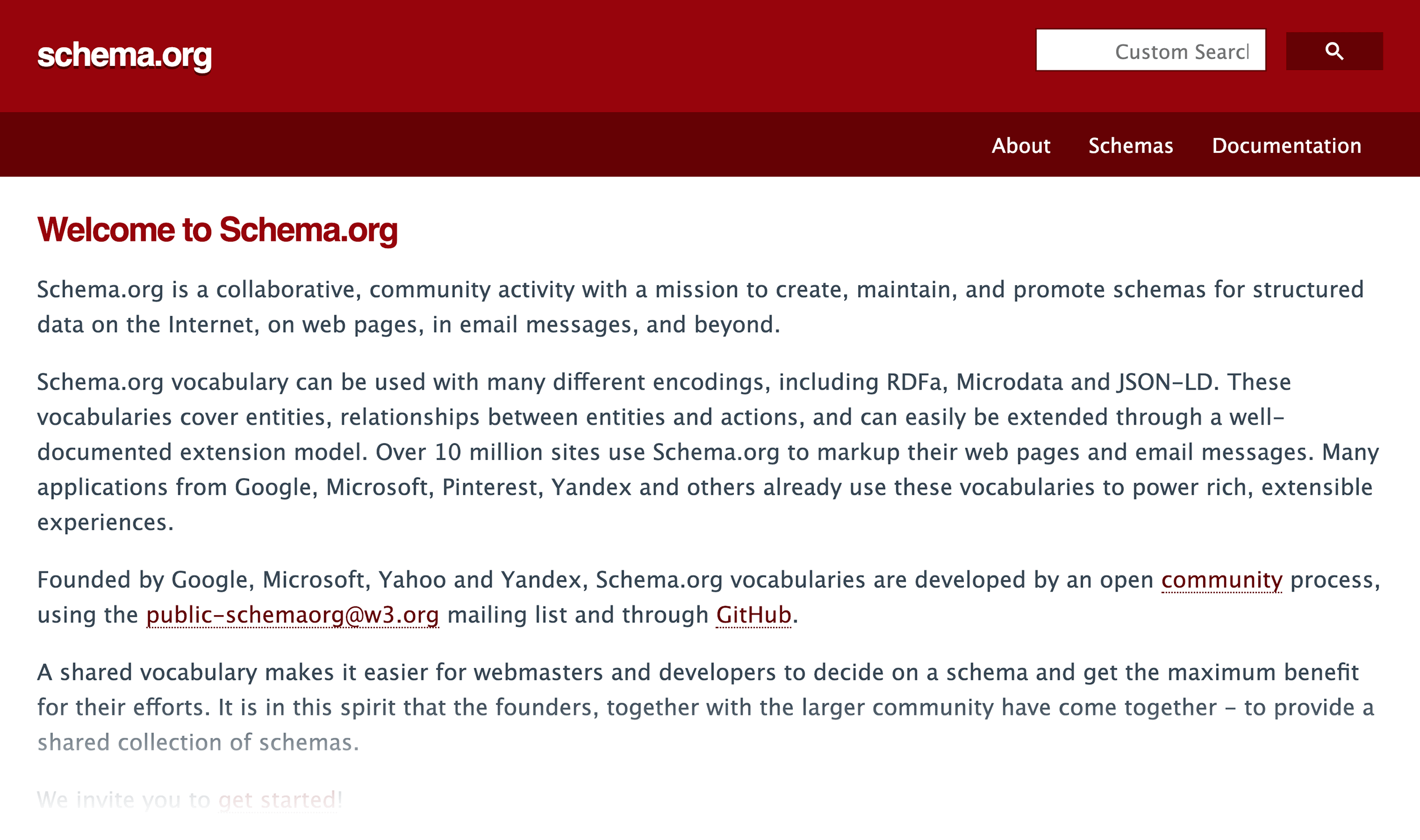
Task: Click the word Microdata in the text
Action: click(x=1009, y=382)
